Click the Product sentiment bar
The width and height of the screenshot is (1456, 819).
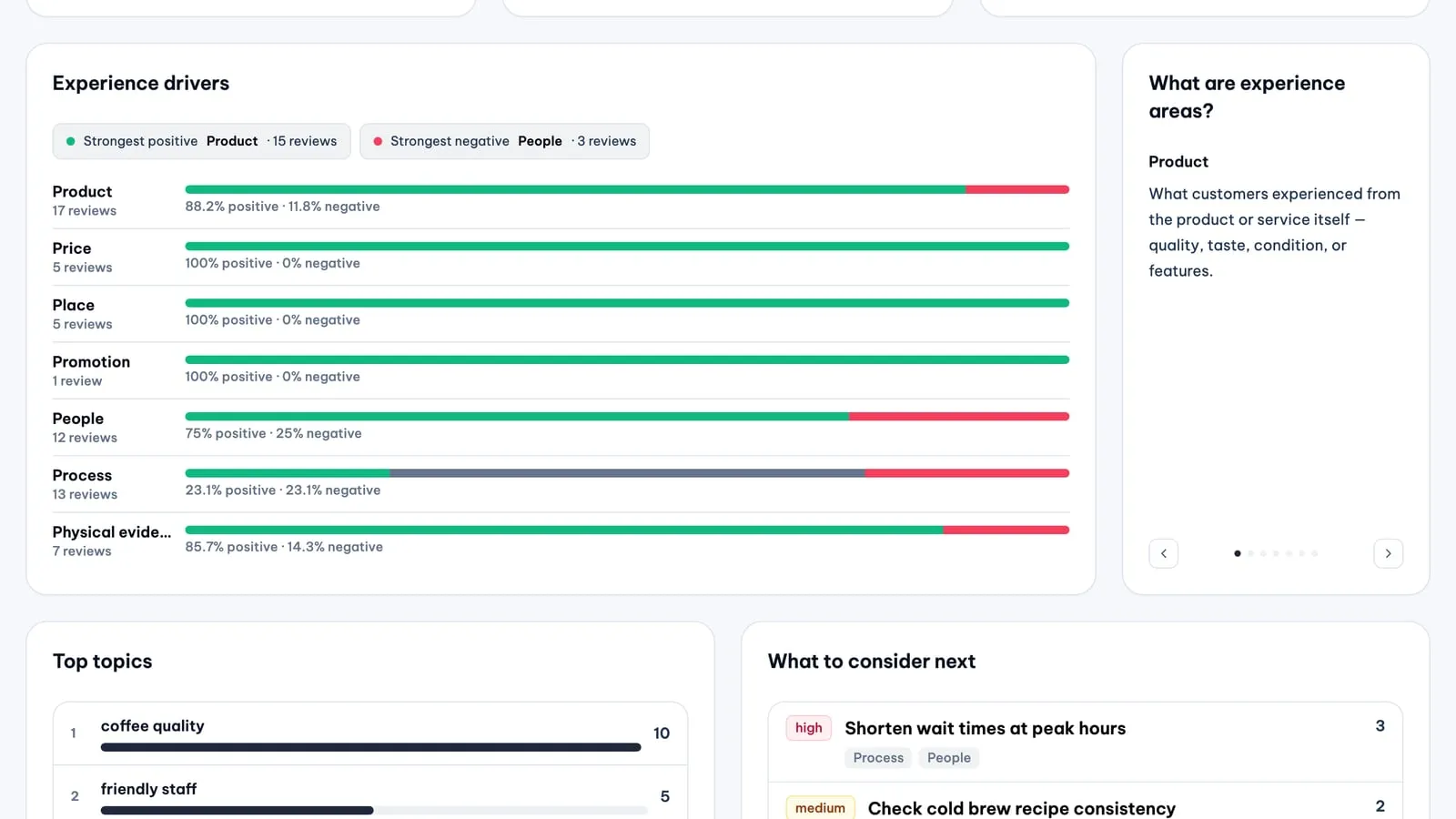click(627, 189)
